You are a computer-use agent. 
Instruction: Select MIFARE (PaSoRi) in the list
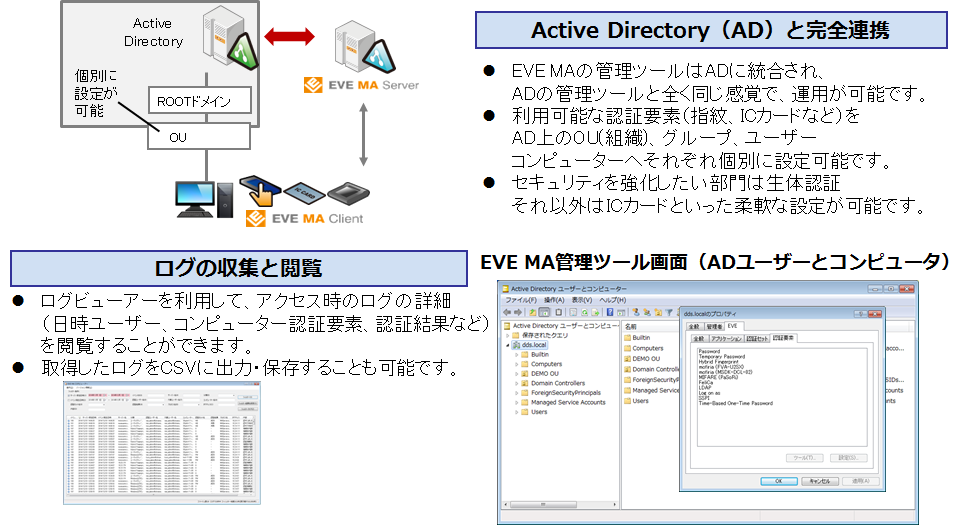click(718, 377)
